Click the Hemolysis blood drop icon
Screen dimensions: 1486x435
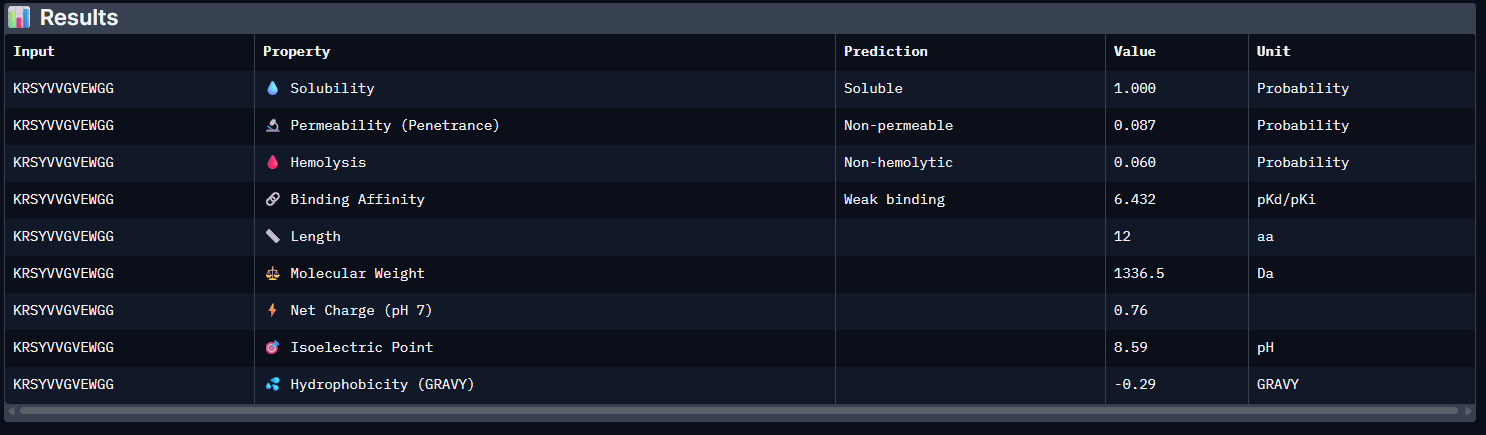272,162
